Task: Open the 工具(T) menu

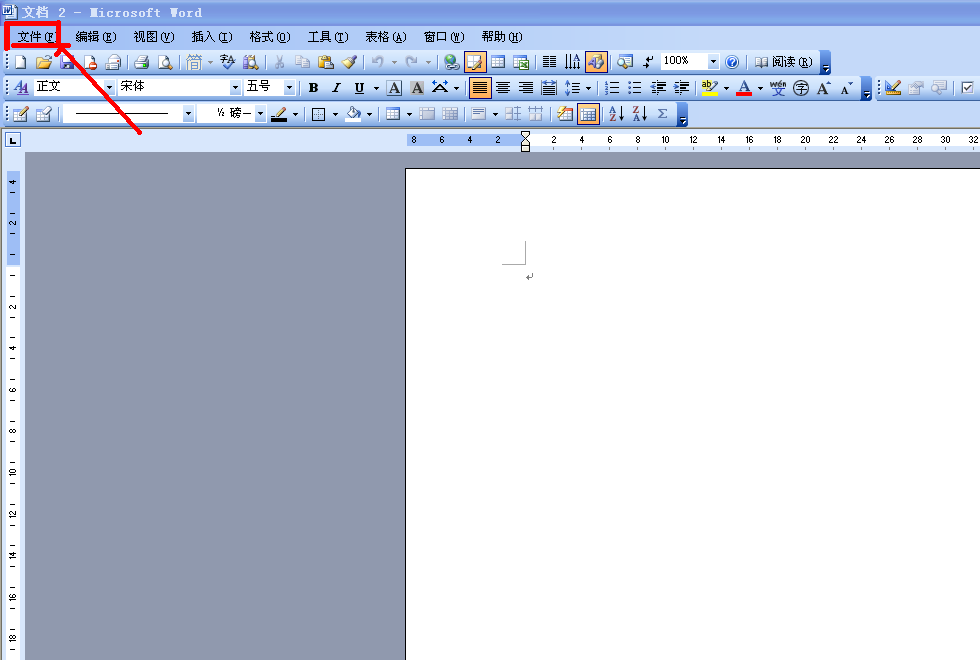Action: coord(328,37)
